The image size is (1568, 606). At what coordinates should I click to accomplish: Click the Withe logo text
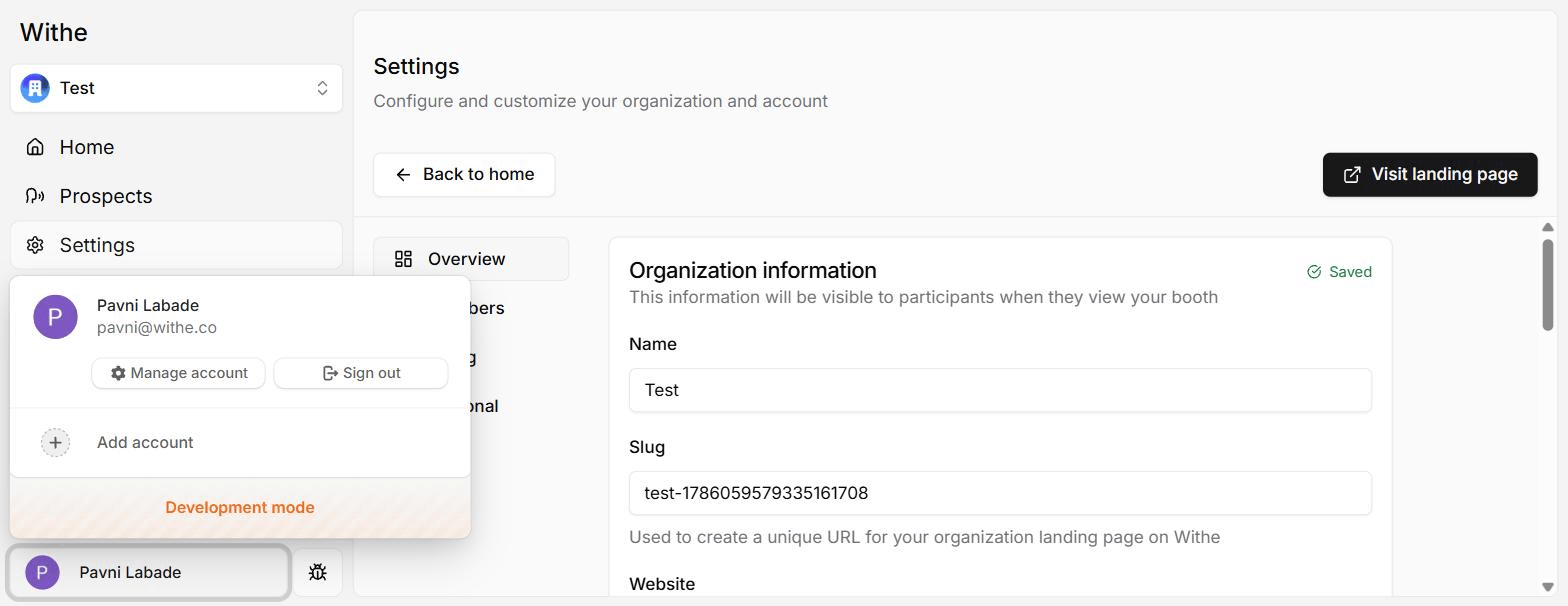[54, 32]
